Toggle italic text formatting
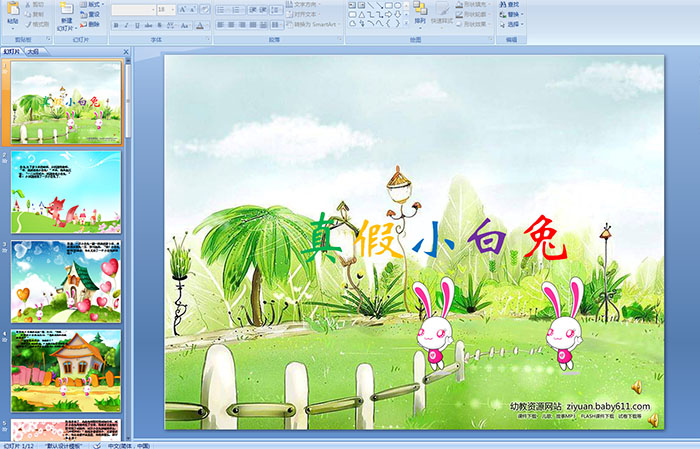 (126, 25)
